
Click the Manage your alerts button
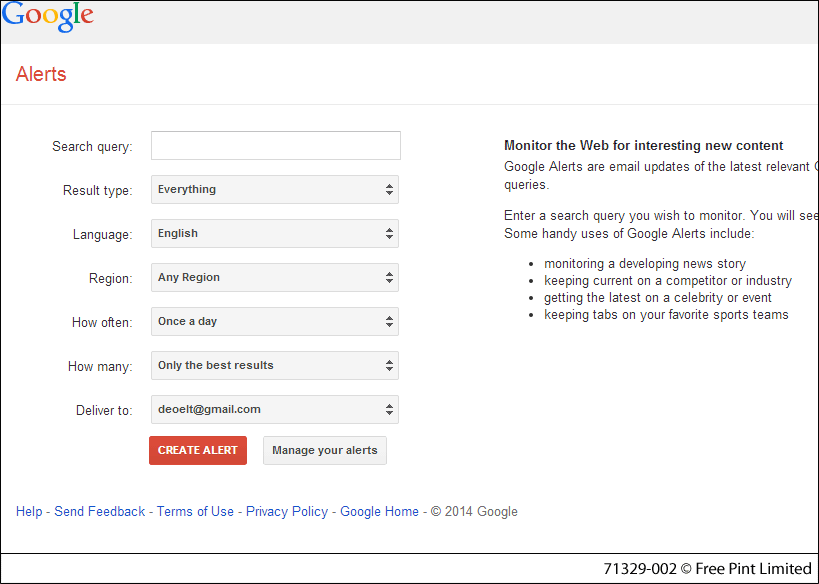(325, 450)
